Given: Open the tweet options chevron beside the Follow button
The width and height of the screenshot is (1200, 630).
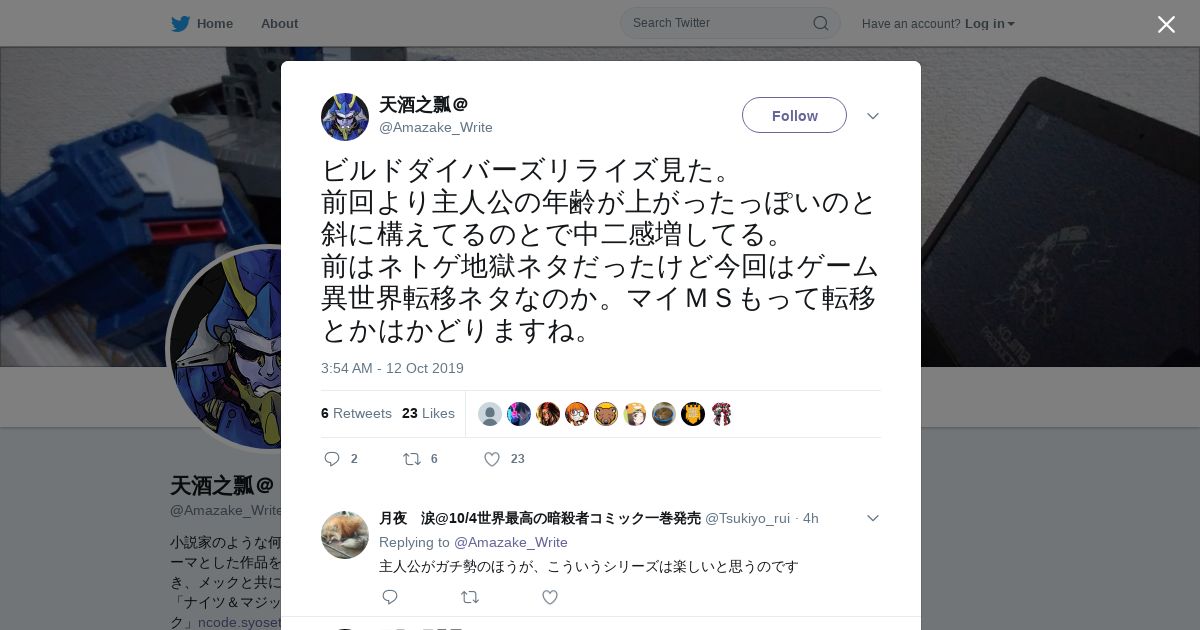Looking at the screenshot, I should pos(872,116).
